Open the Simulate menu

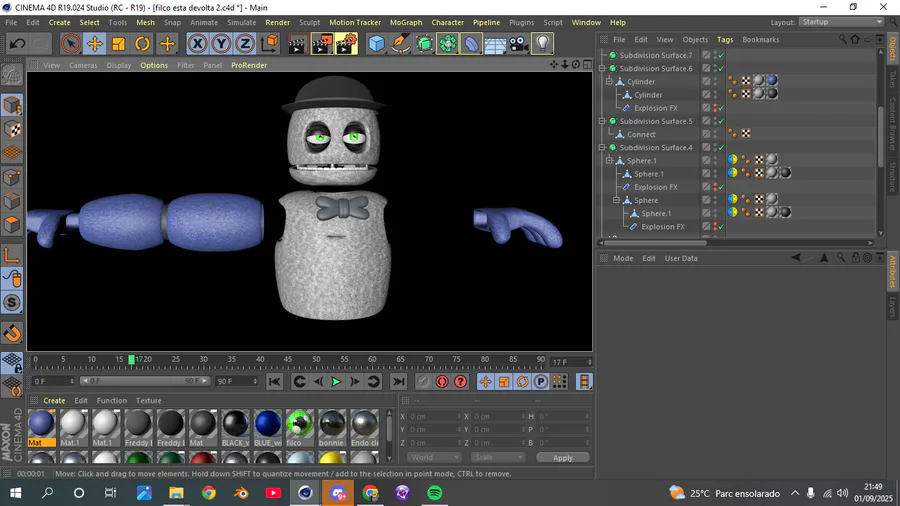(x=242, y=22)
